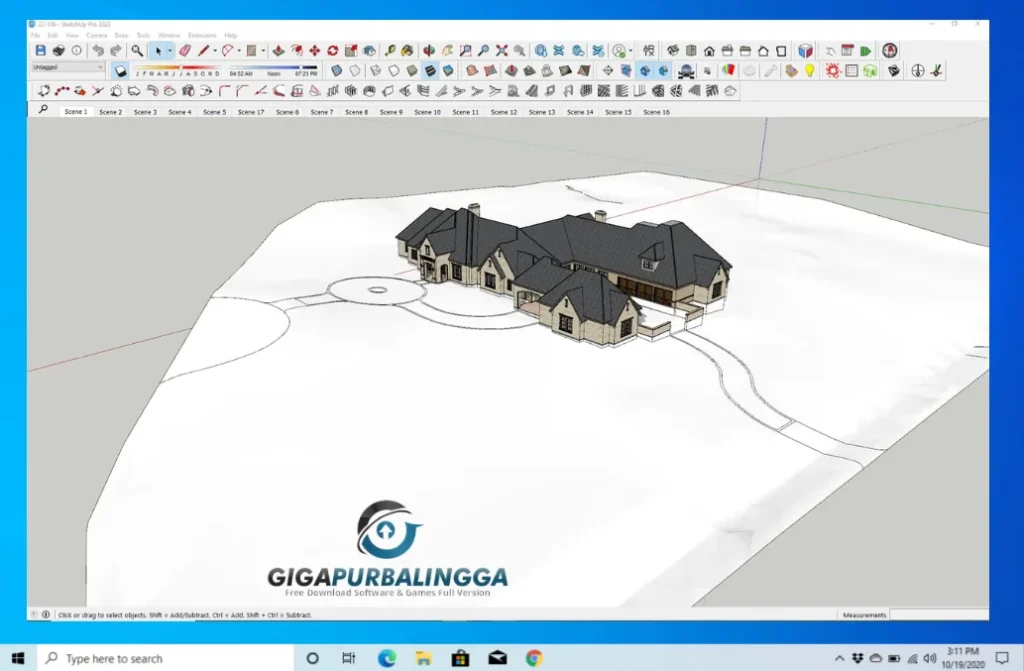The height and width of the screenshot is (671, 1024).
Task: Select the Eraser tool
Action: click(185, 50)
